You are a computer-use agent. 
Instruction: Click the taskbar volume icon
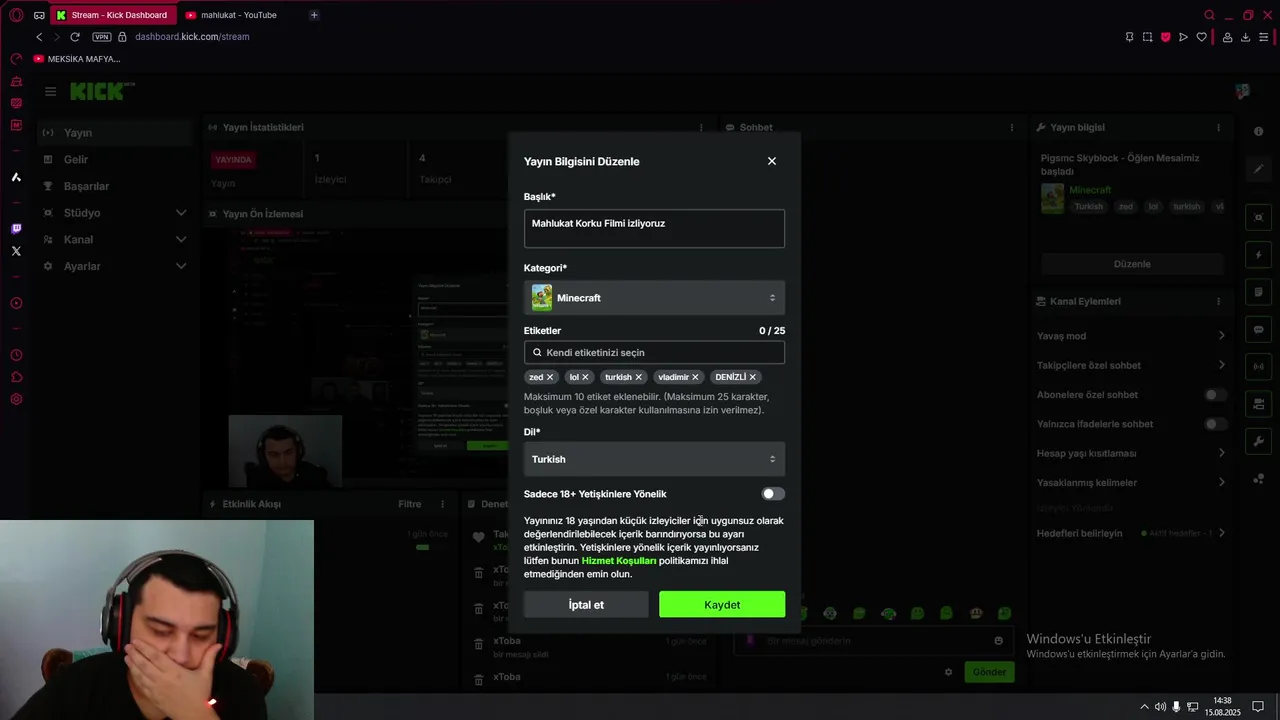[x=1160, y=707]
